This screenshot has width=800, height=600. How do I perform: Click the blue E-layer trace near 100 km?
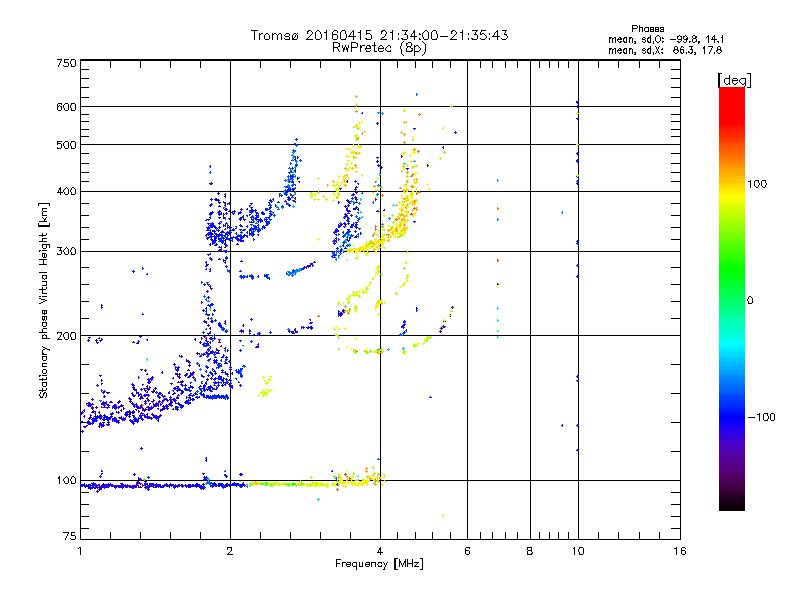point(163,486)
